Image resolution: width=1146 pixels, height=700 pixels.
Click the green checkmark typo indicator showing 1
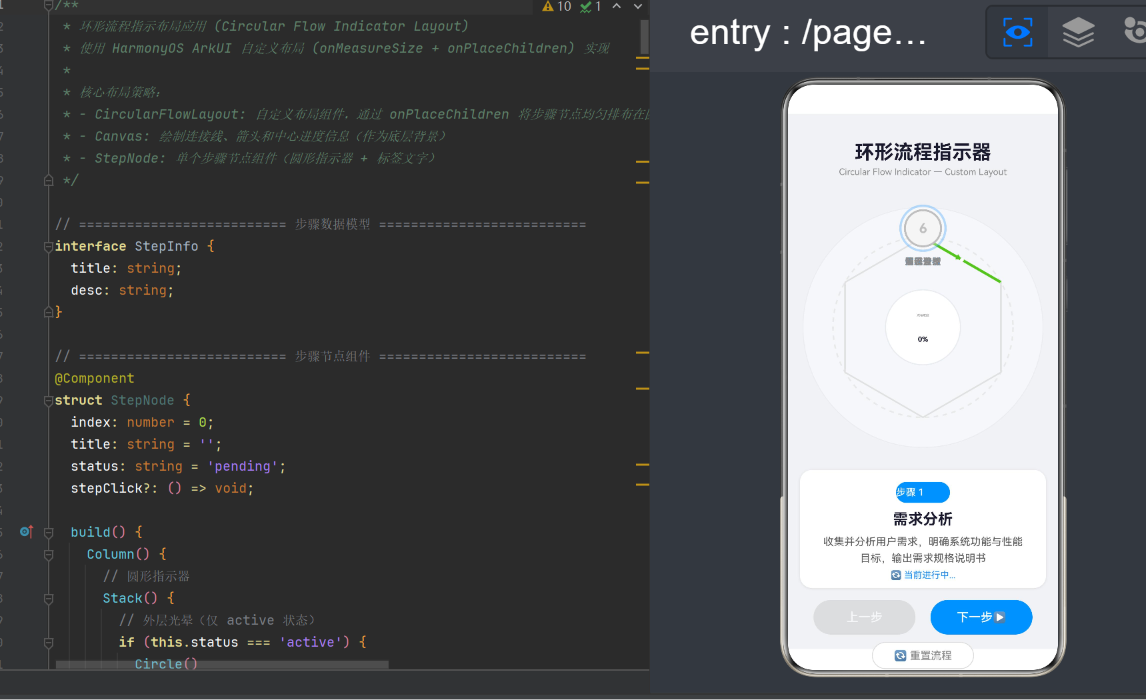591,7
